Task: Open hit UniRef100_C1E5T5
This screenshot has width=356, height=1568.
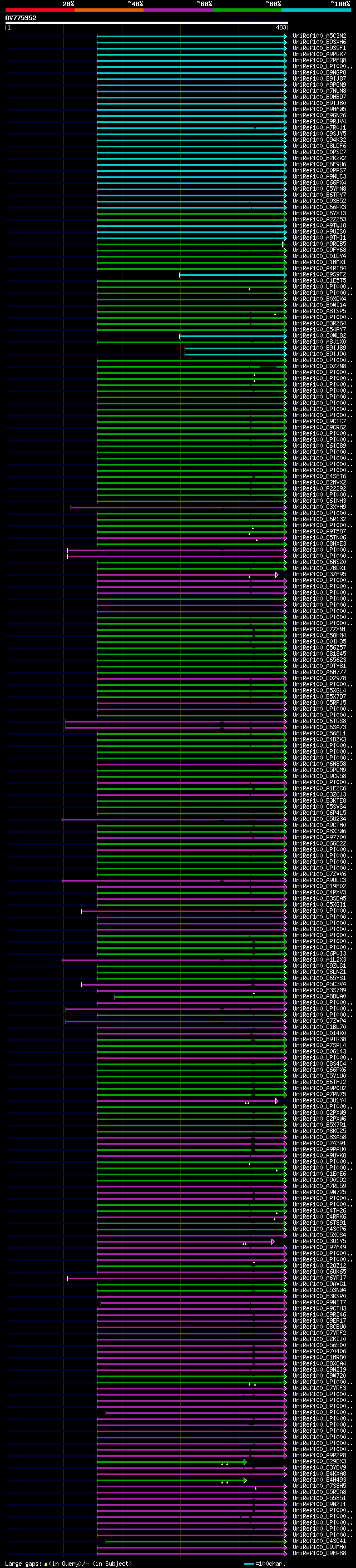Action: [319, 280]
